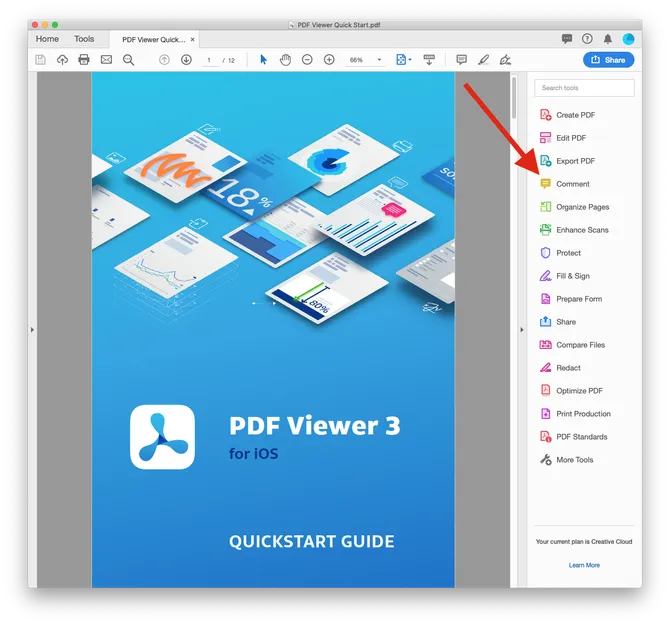The width and height of the screenshot is (670, 625).
Task: Open the Export PDF tool
Action: pyautogui.click(x=567, y=161)
